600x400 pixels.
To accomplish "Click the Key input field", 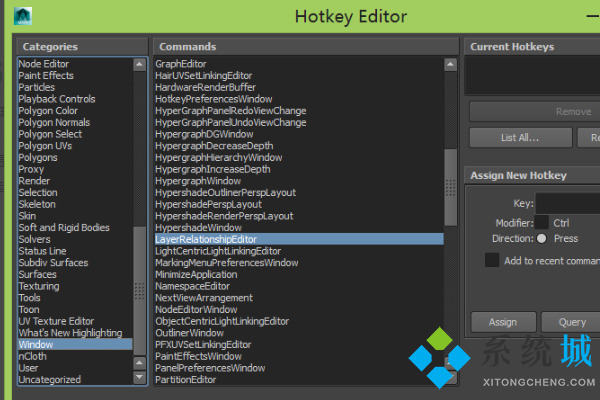I will point(568,203).
